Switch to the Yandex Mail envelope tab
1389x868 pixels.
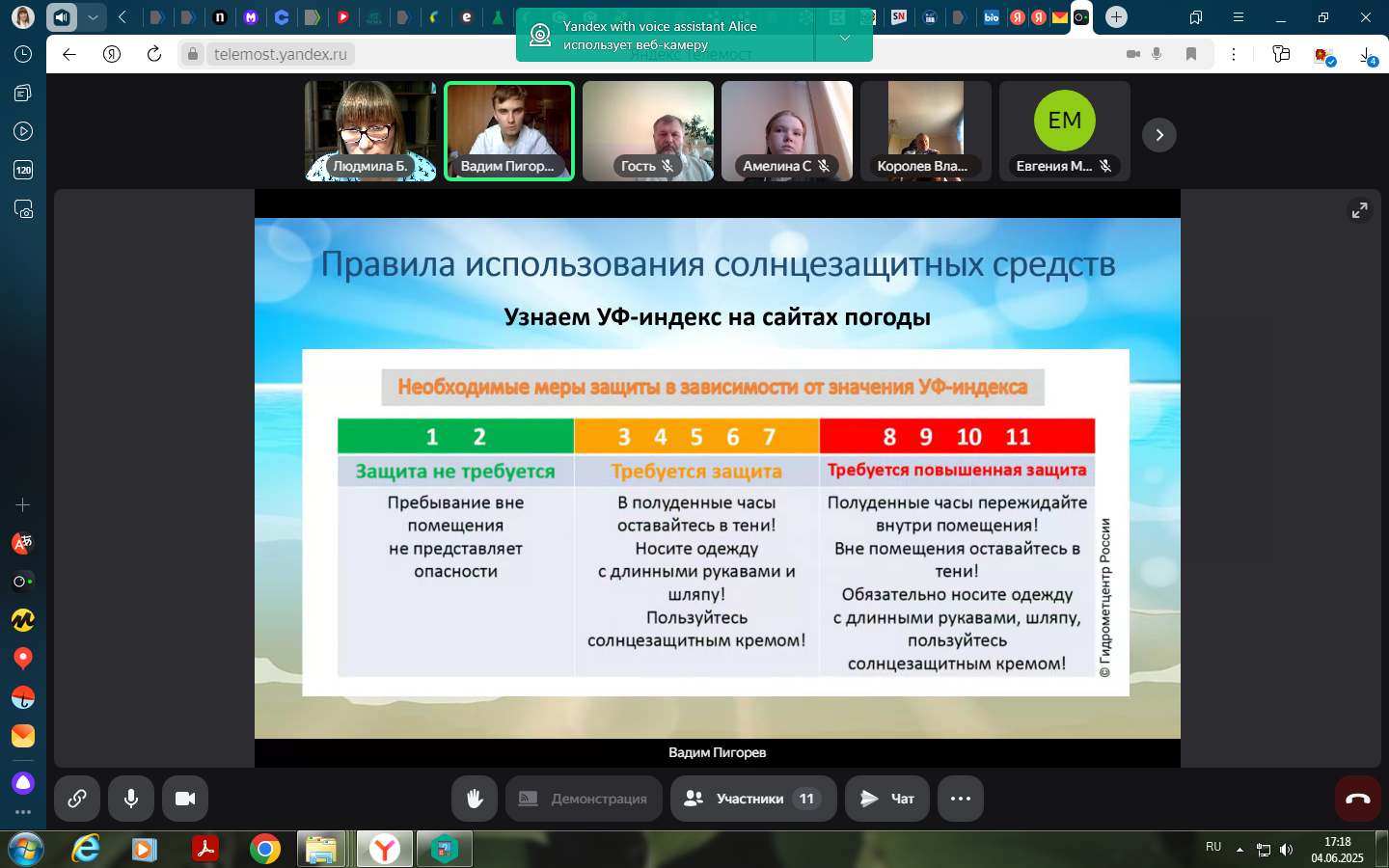pyautogui.click(x=1060, y=17)
